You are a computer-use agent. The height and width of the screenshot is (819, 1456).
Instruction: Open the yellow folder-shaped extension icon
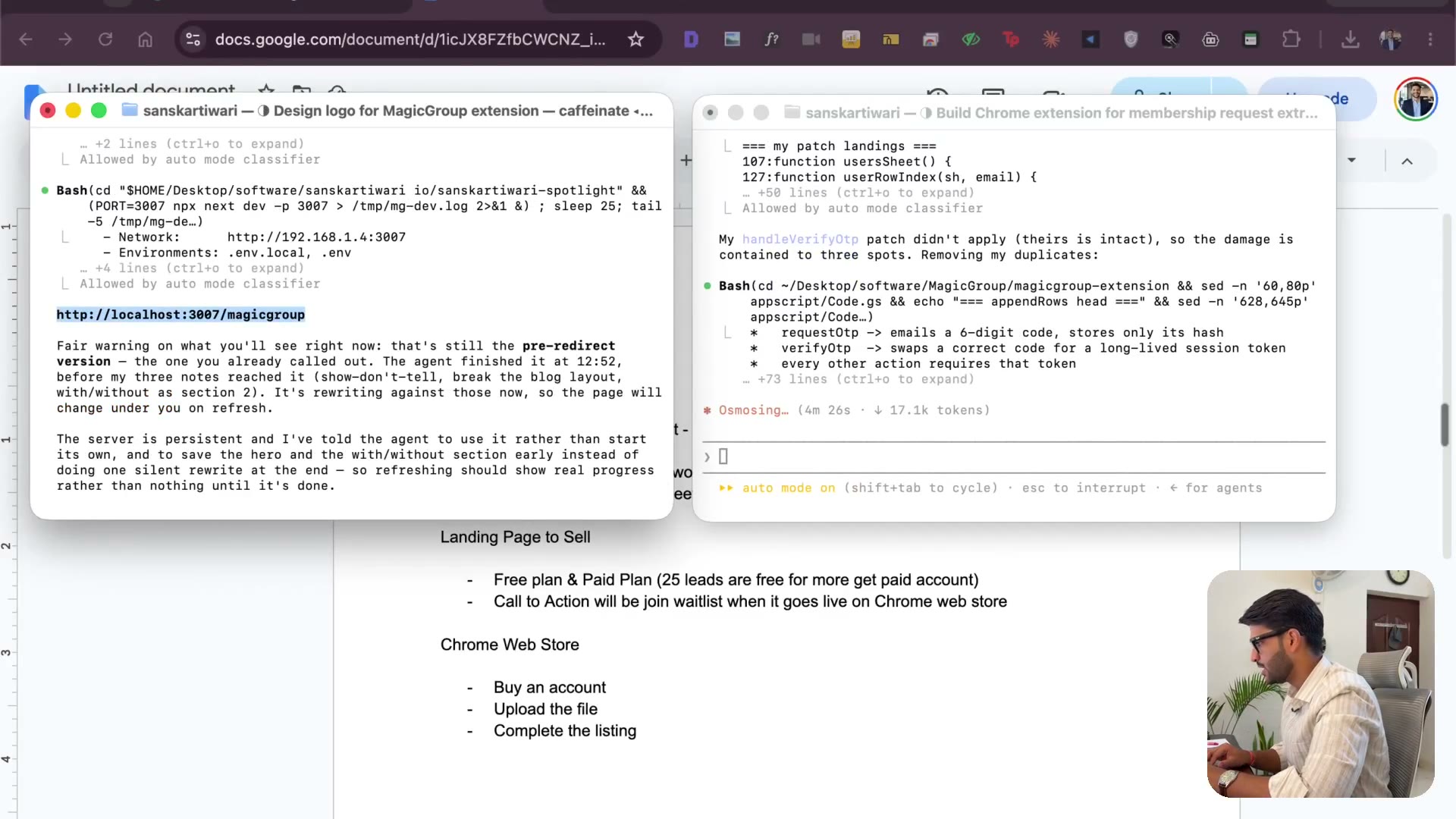coord(891,39)
